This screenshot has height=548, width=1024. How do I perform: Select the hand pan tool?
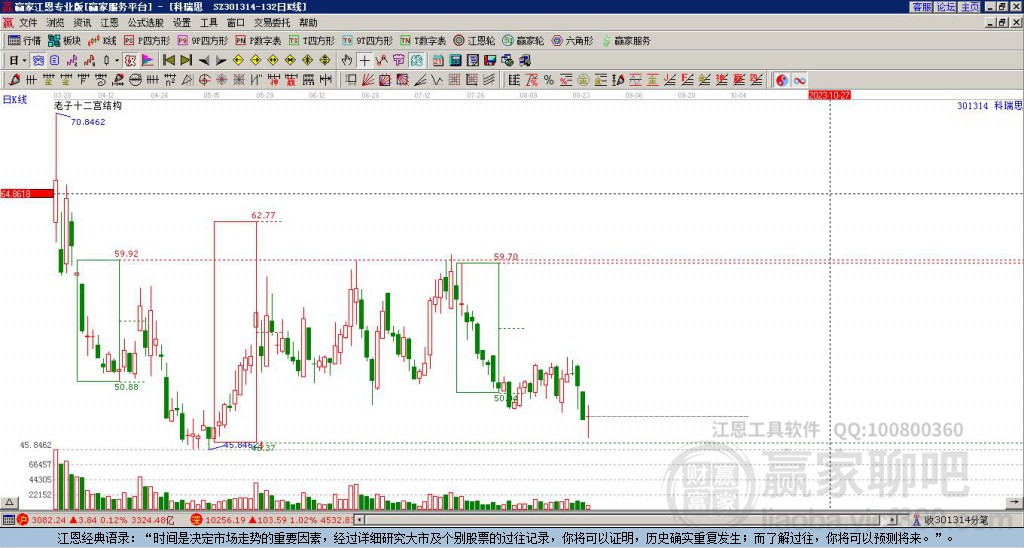[x=347, y=60]
